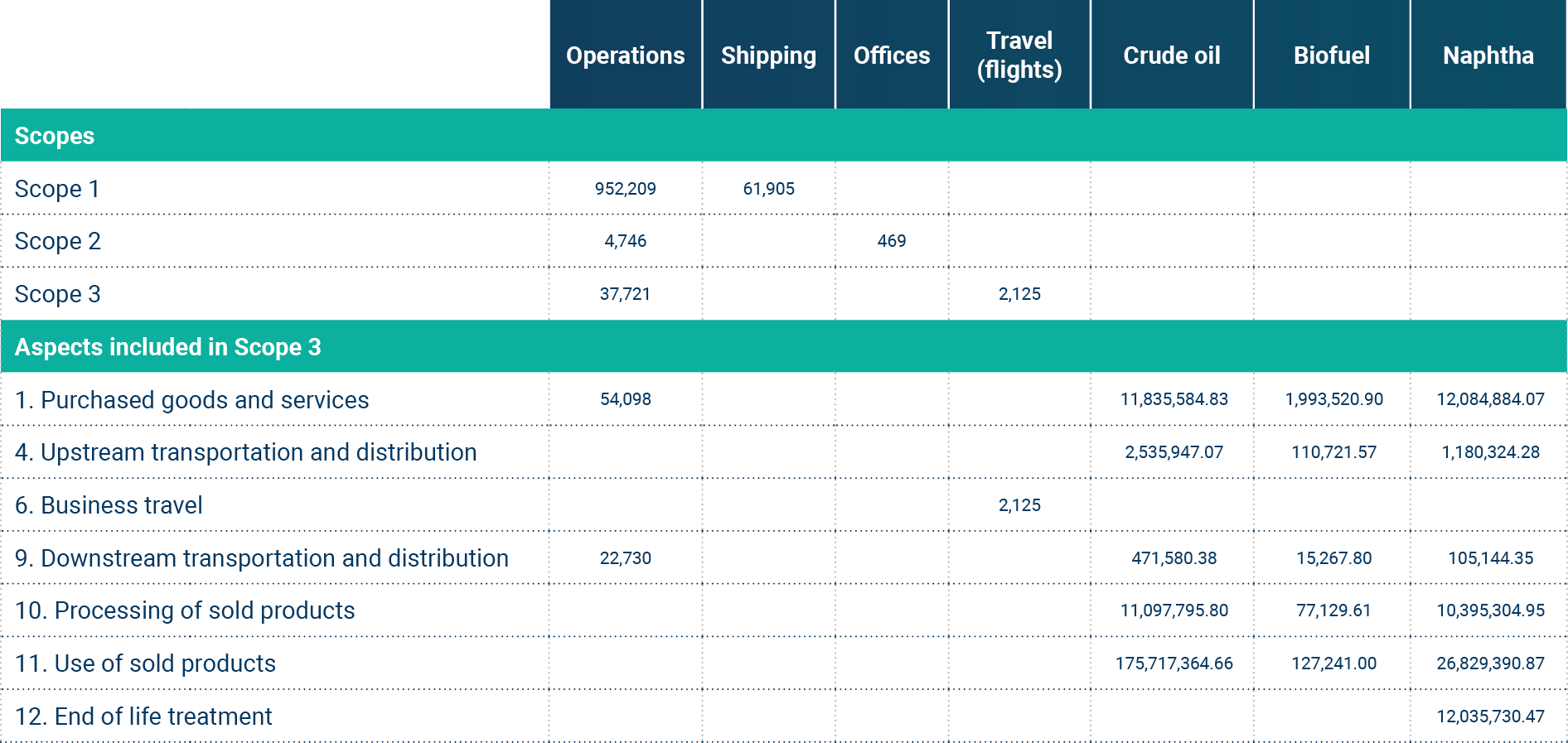Click the Offices column header
This screenshot has width=1568, height=743.
coord(892,55)
